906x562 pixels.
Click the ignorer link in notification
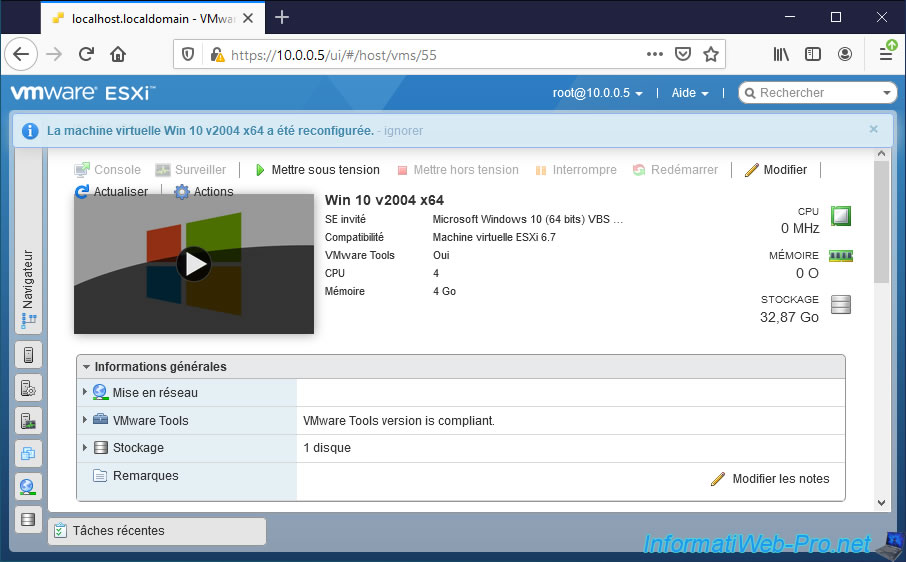pyautogui.click(x=404, y=130)
